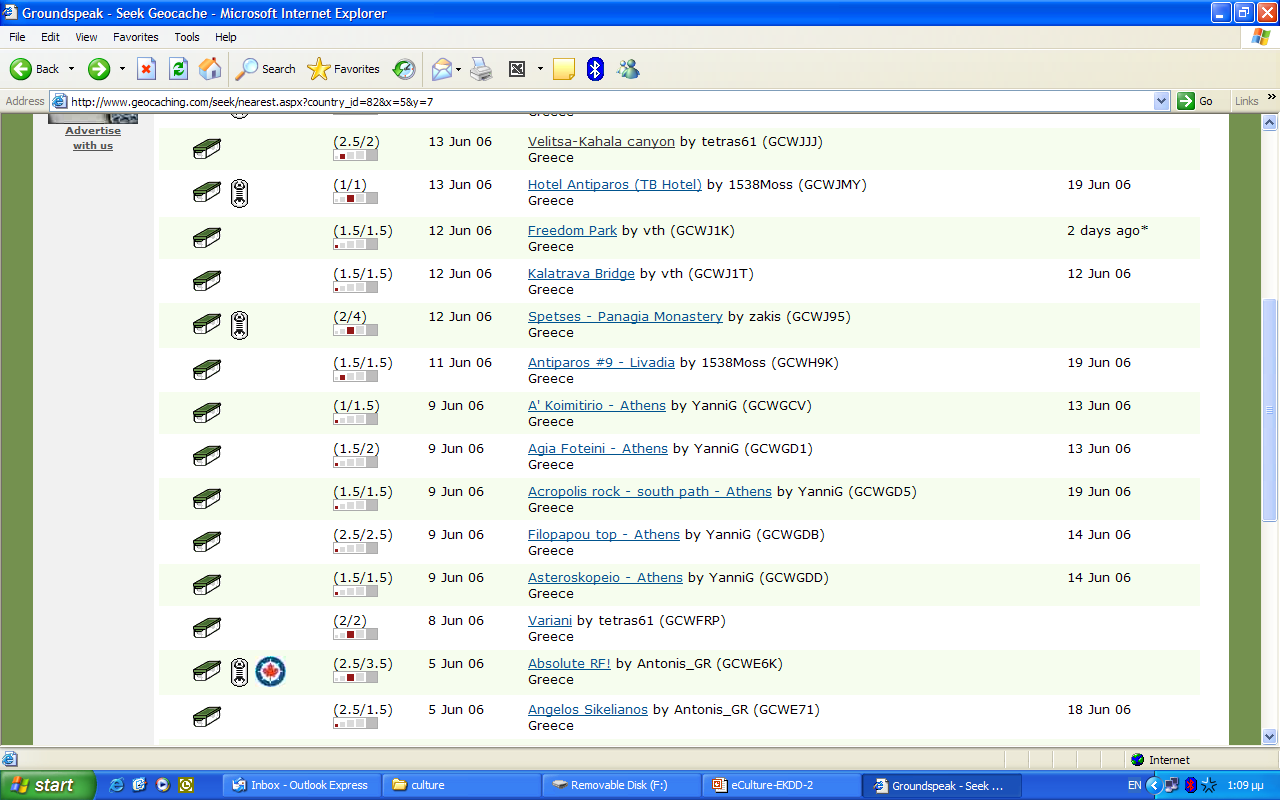Open the culture folder taskbar button

point(463,785)
